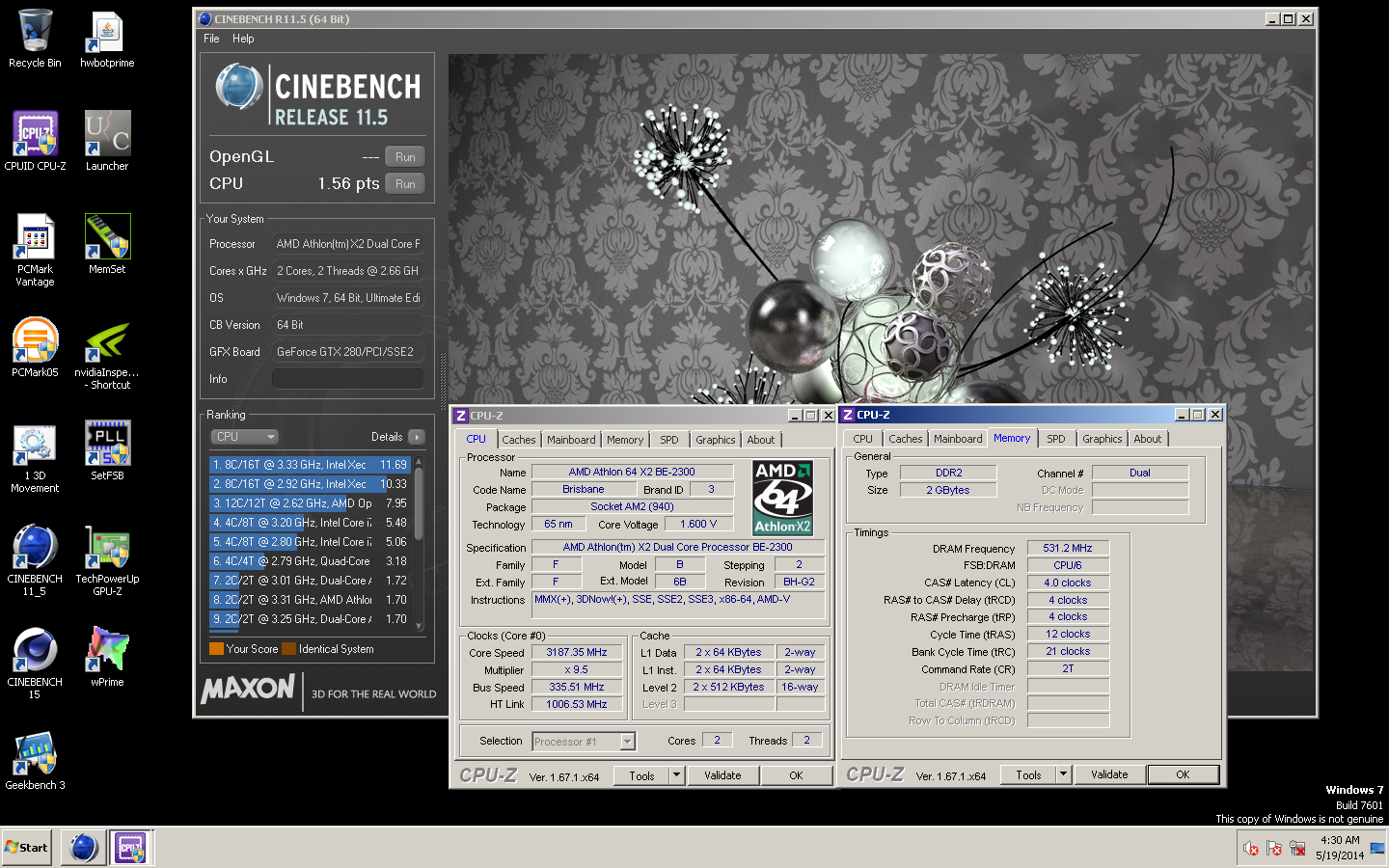The width and height of the screenshot is (1389, 868).
Task: Launch the hwbotprime desktop shortcut
Action: point(107,39)
